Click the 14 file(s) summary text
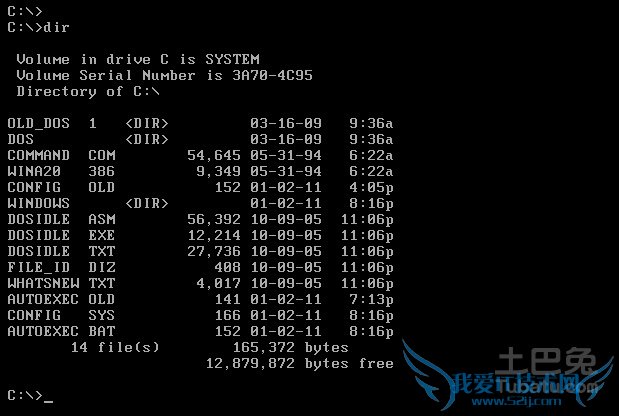 [115, 347]
